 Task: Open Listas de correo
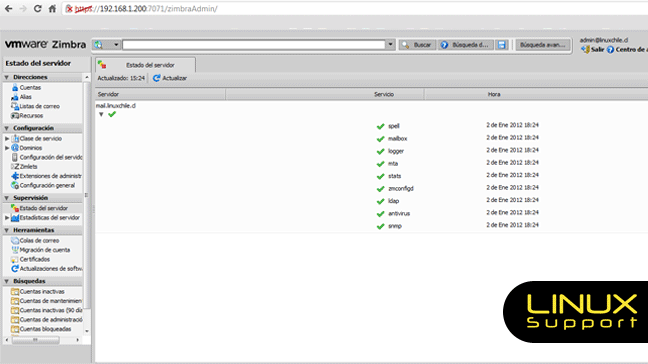click(x=39, y=106)
